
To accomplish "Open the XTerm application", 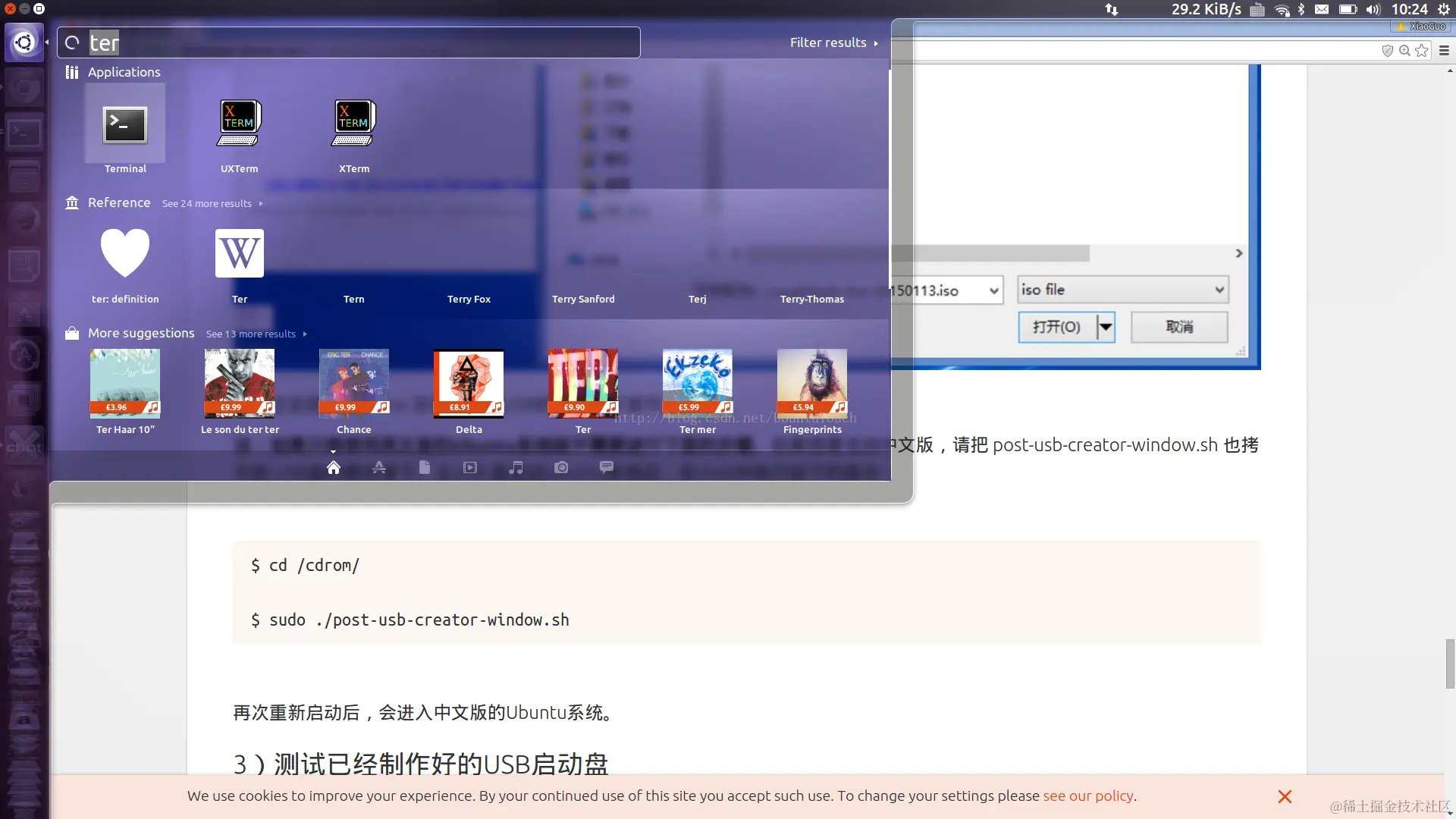I will point(354,123).
